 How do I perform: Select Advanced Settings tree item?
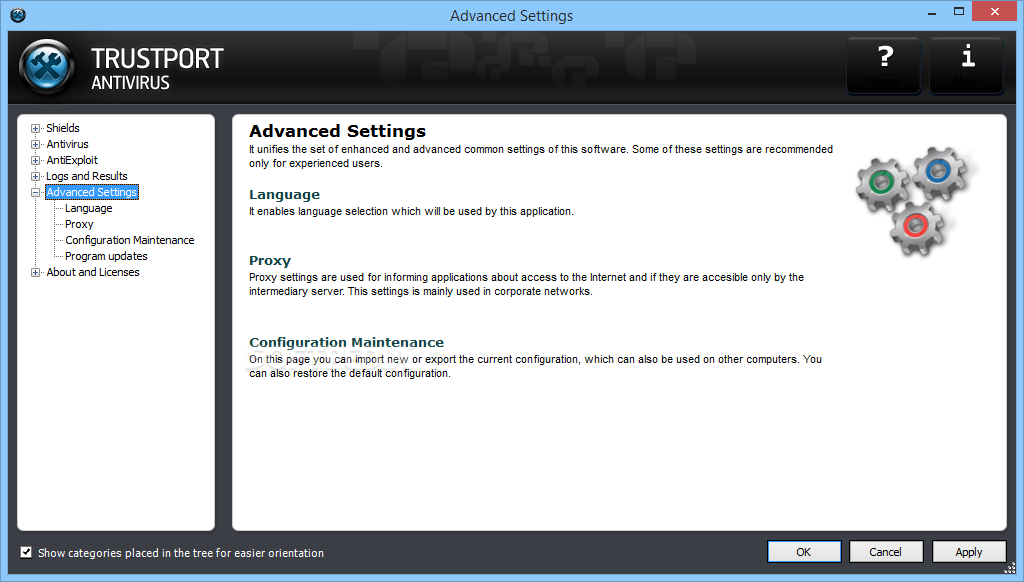[x=92, y=192]
